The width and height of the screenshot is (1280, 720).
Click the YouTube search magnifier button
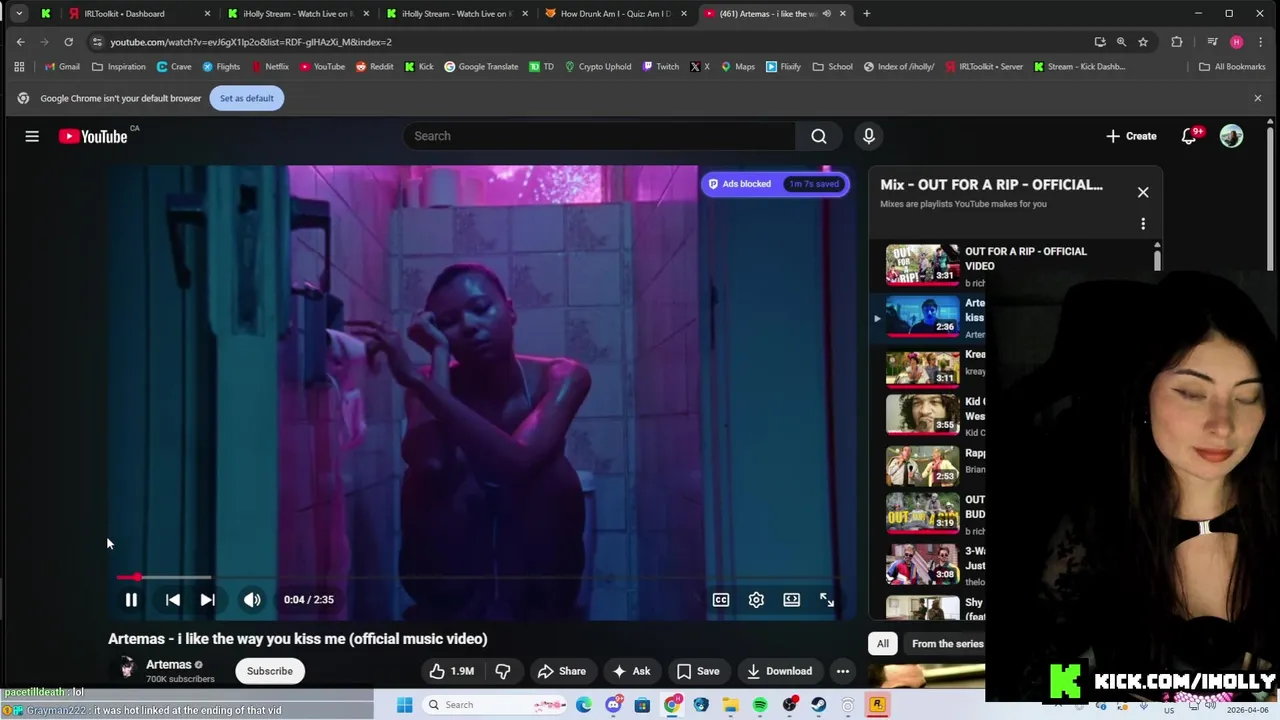tap(819, 136)
